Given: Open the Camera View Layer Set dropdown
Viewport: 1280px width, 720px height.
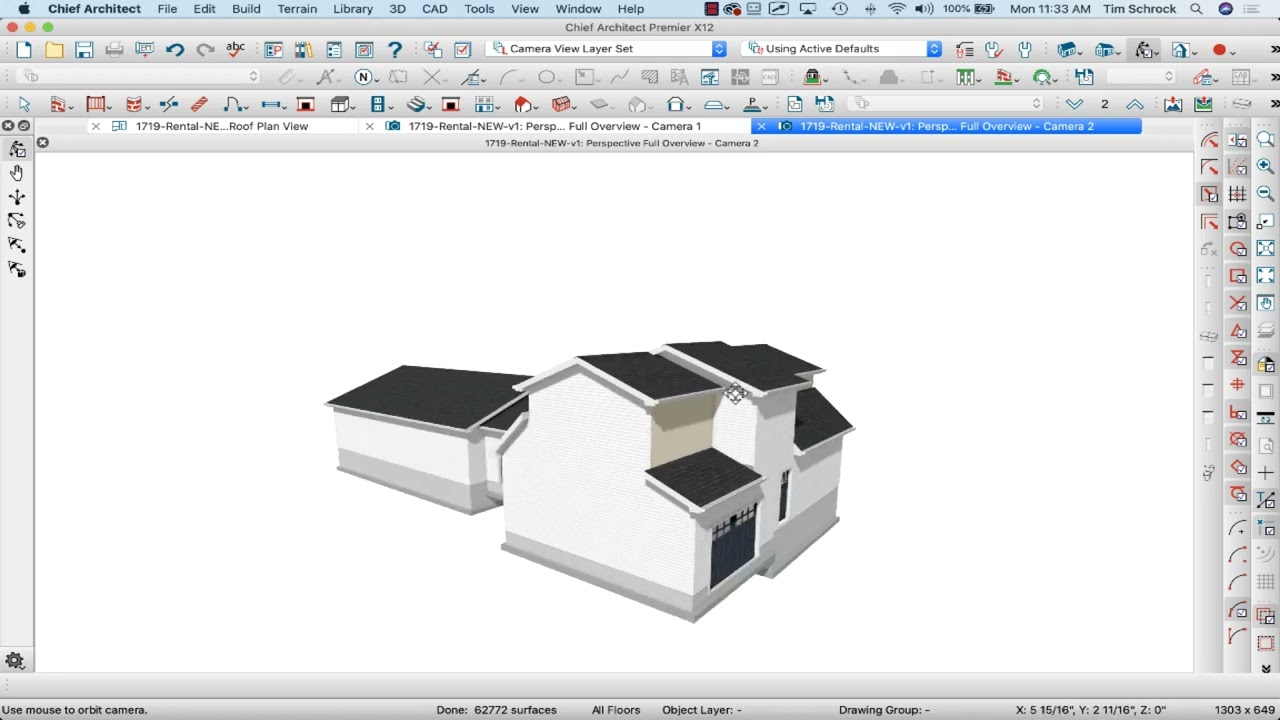Looking at the screenshot, I should point(608,49).
